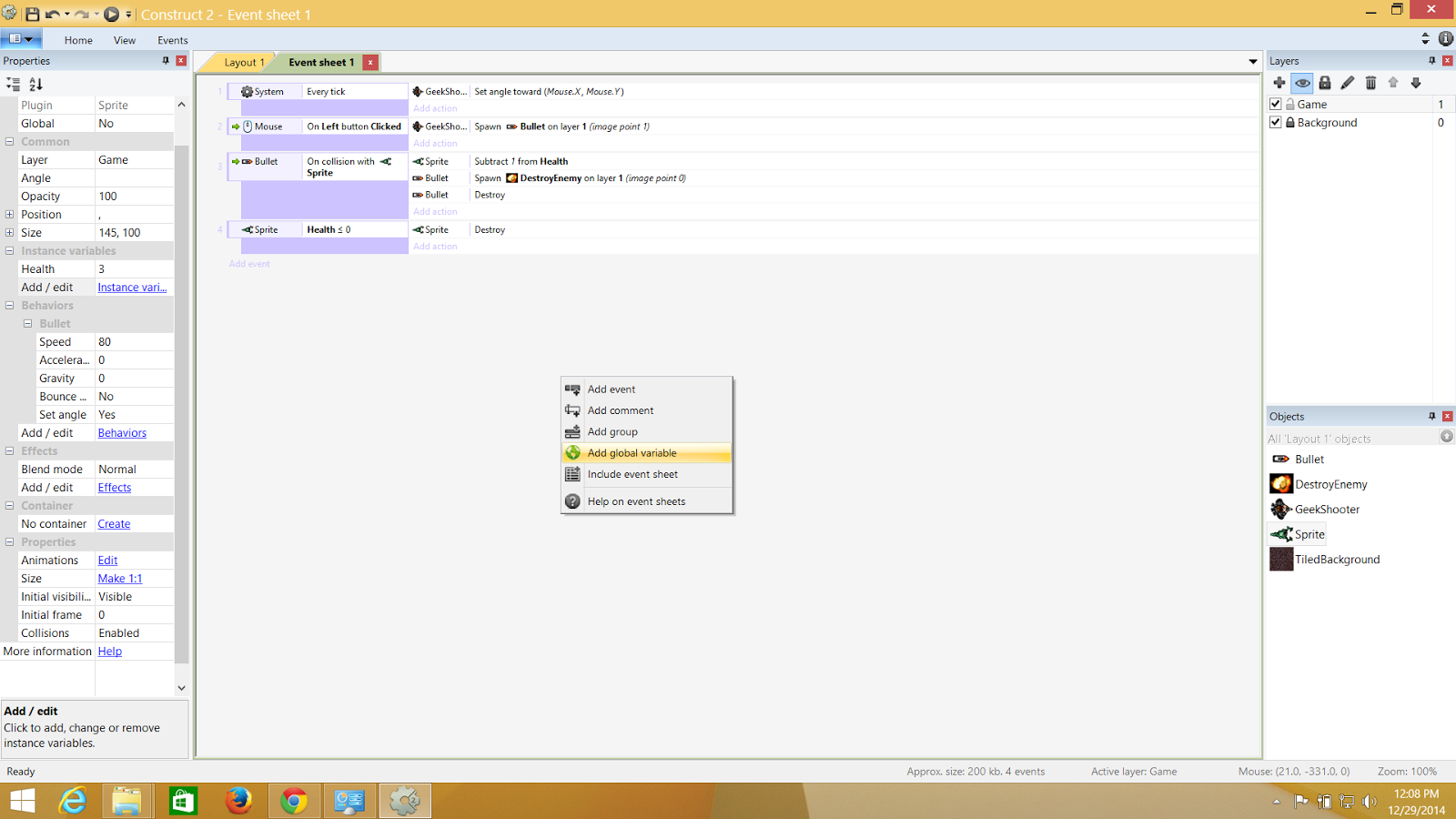Viewport: 1456px width, 819px height.
Task: Click the delete layer trash icon
Action: click(x=1370, y=83)
